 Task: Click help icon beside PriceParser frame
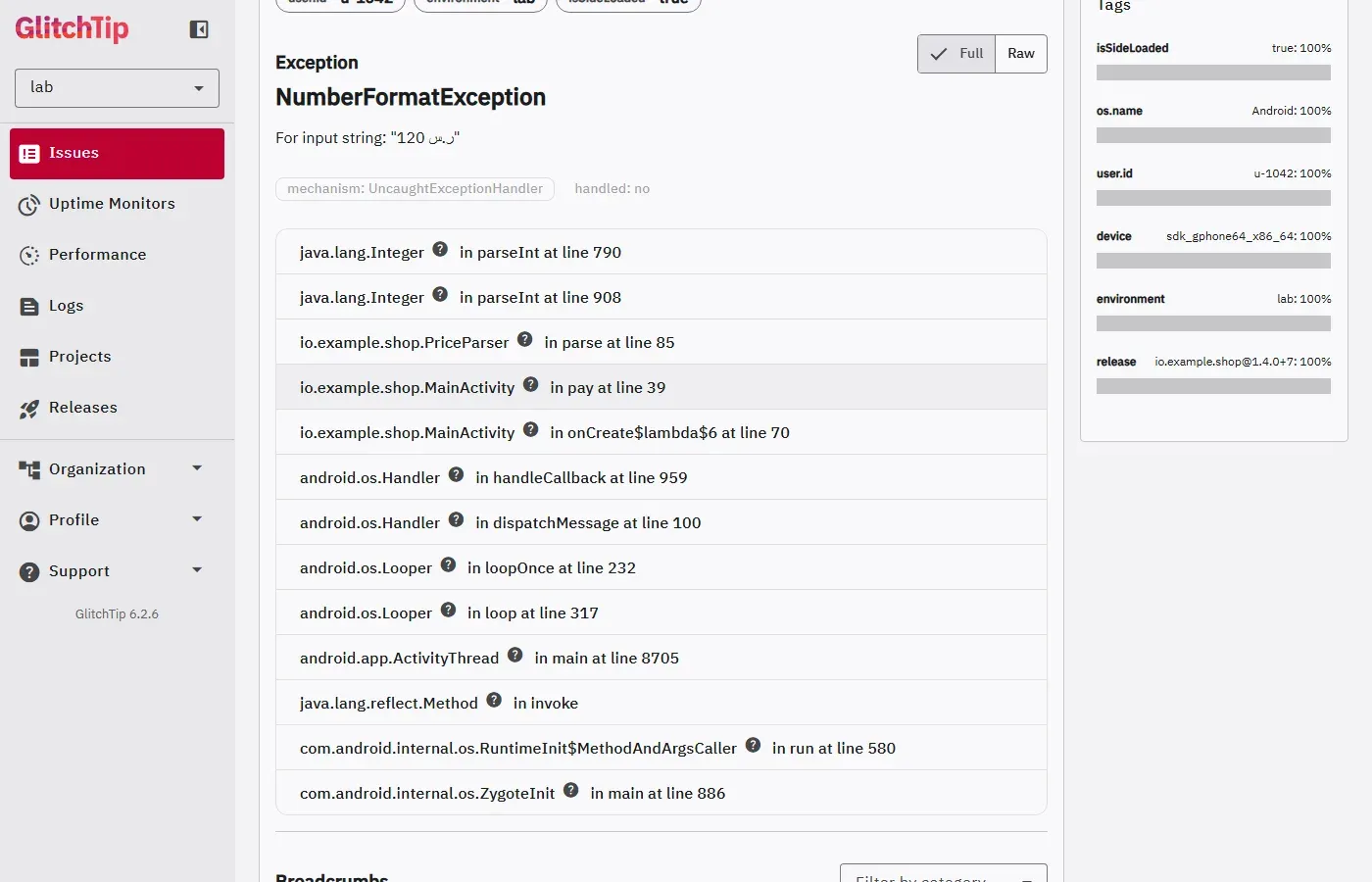click(525, 339)
